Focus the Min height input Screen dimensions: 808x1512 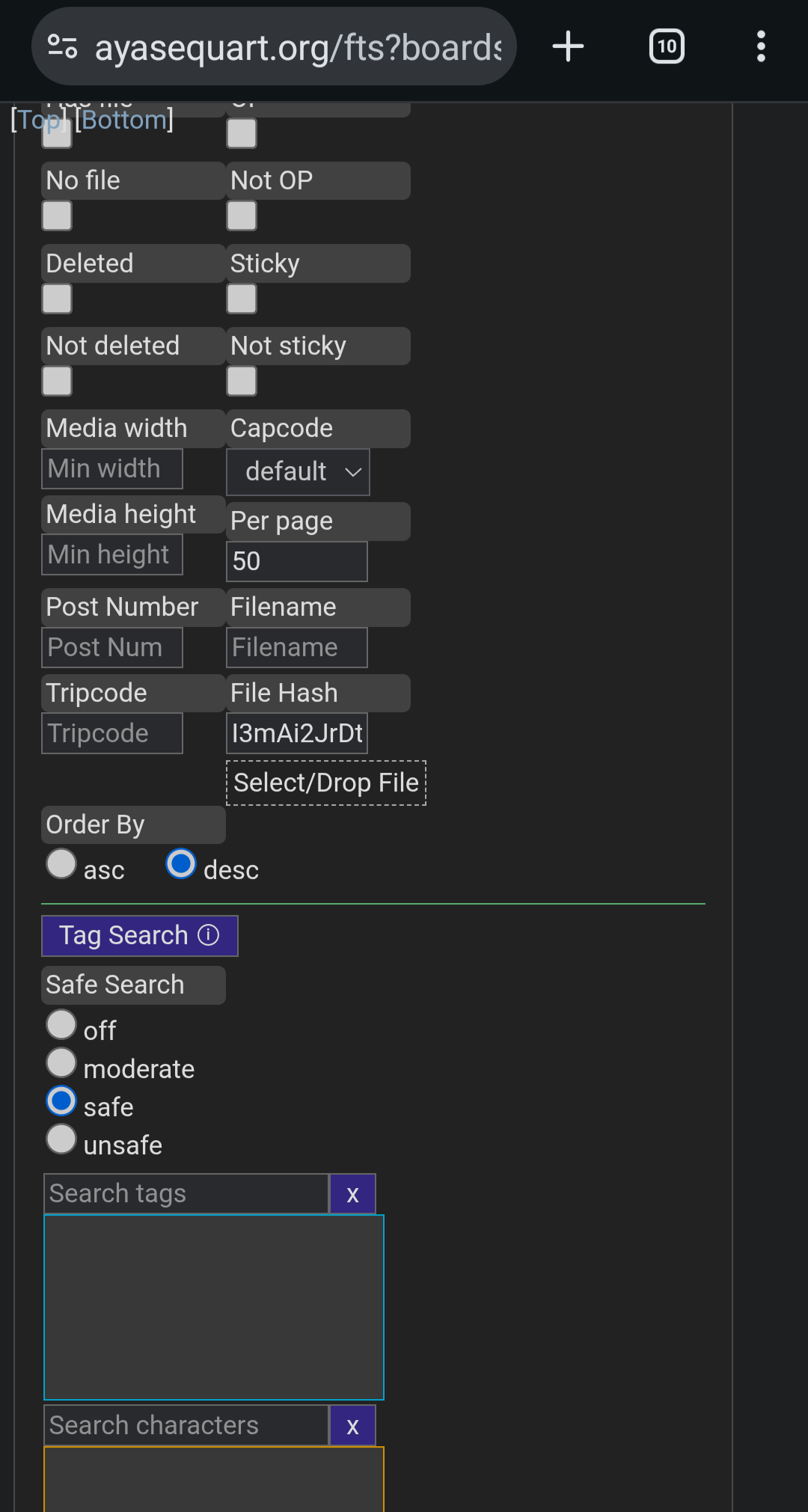click(x=112, y=555)
